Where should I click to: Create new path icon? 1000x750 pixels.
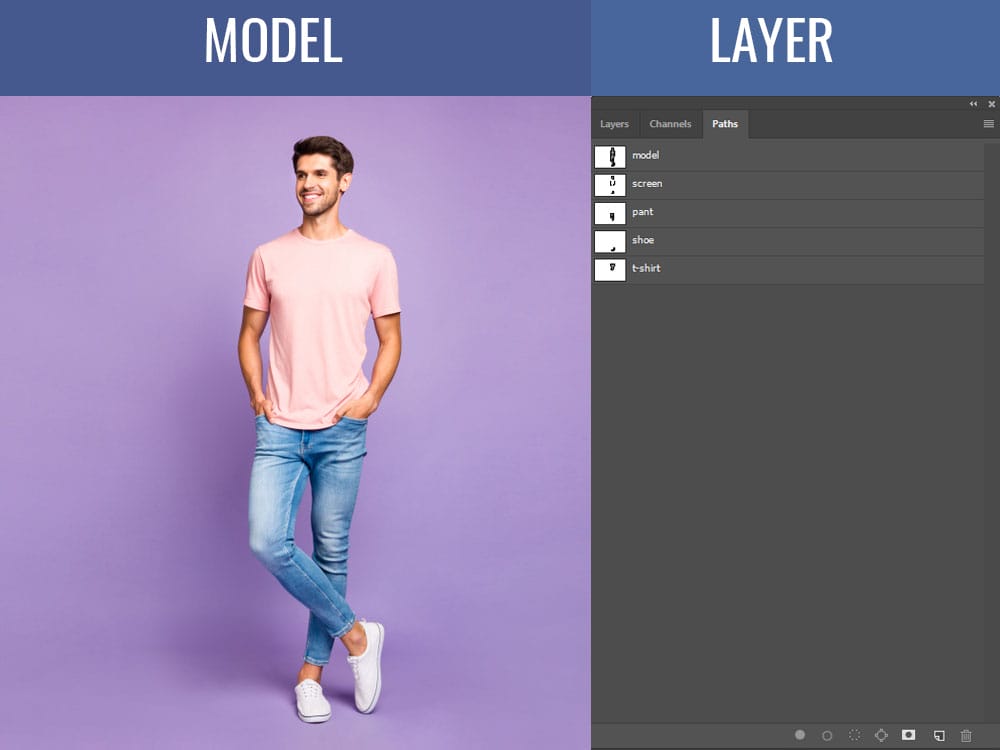coord(939,735)
